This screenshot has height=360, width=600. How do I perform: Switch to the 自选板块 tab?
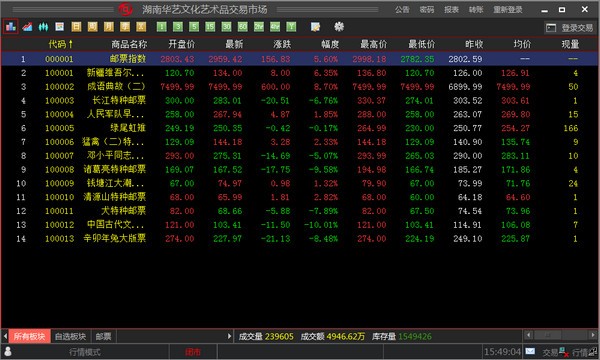click(70, 336)
